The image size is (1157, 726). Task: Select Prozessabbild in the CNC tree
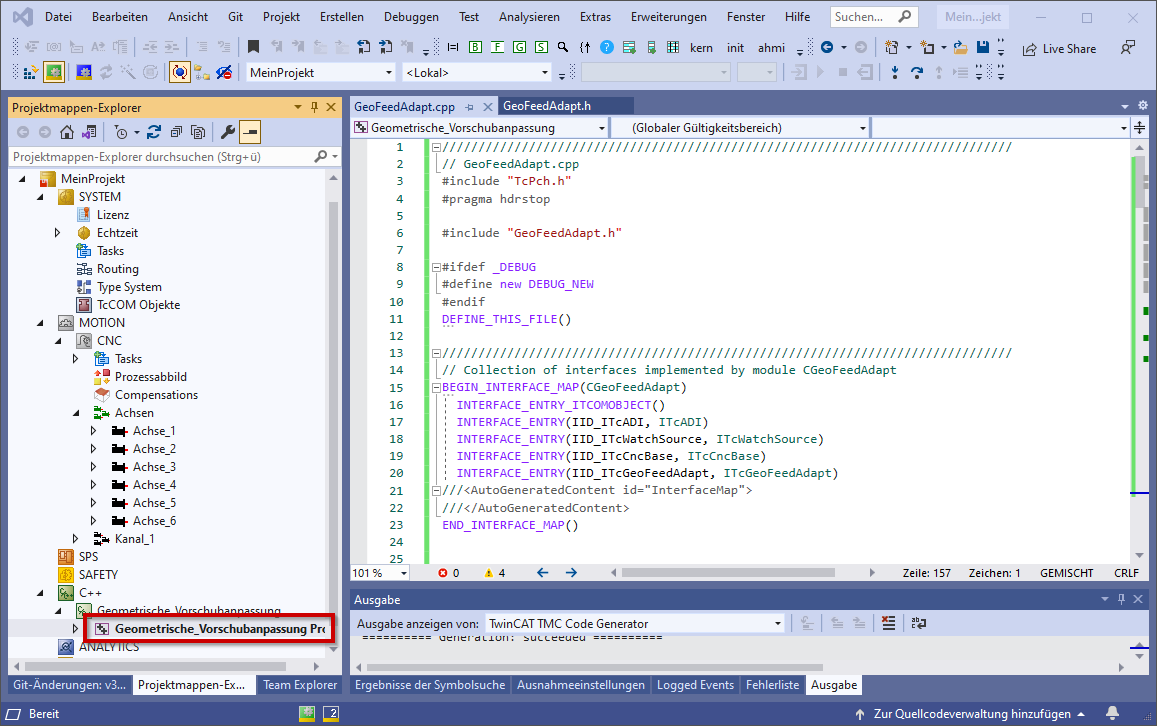[x=151, y=376]
